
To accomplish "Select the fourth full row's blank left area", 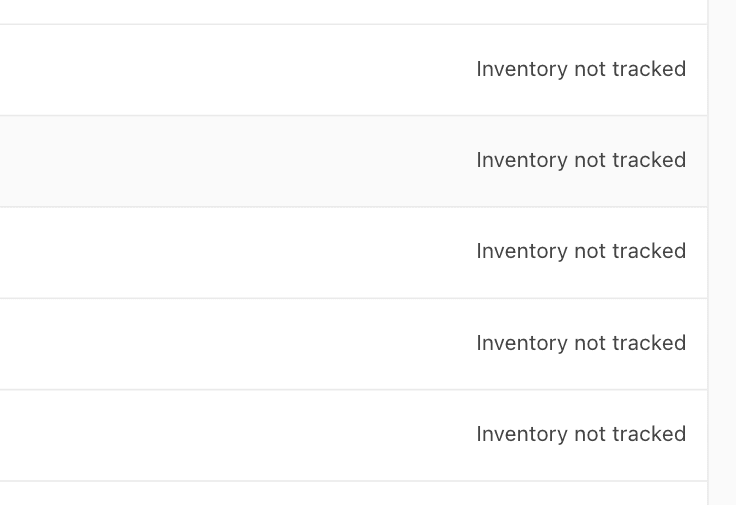I will coord(200,344).
